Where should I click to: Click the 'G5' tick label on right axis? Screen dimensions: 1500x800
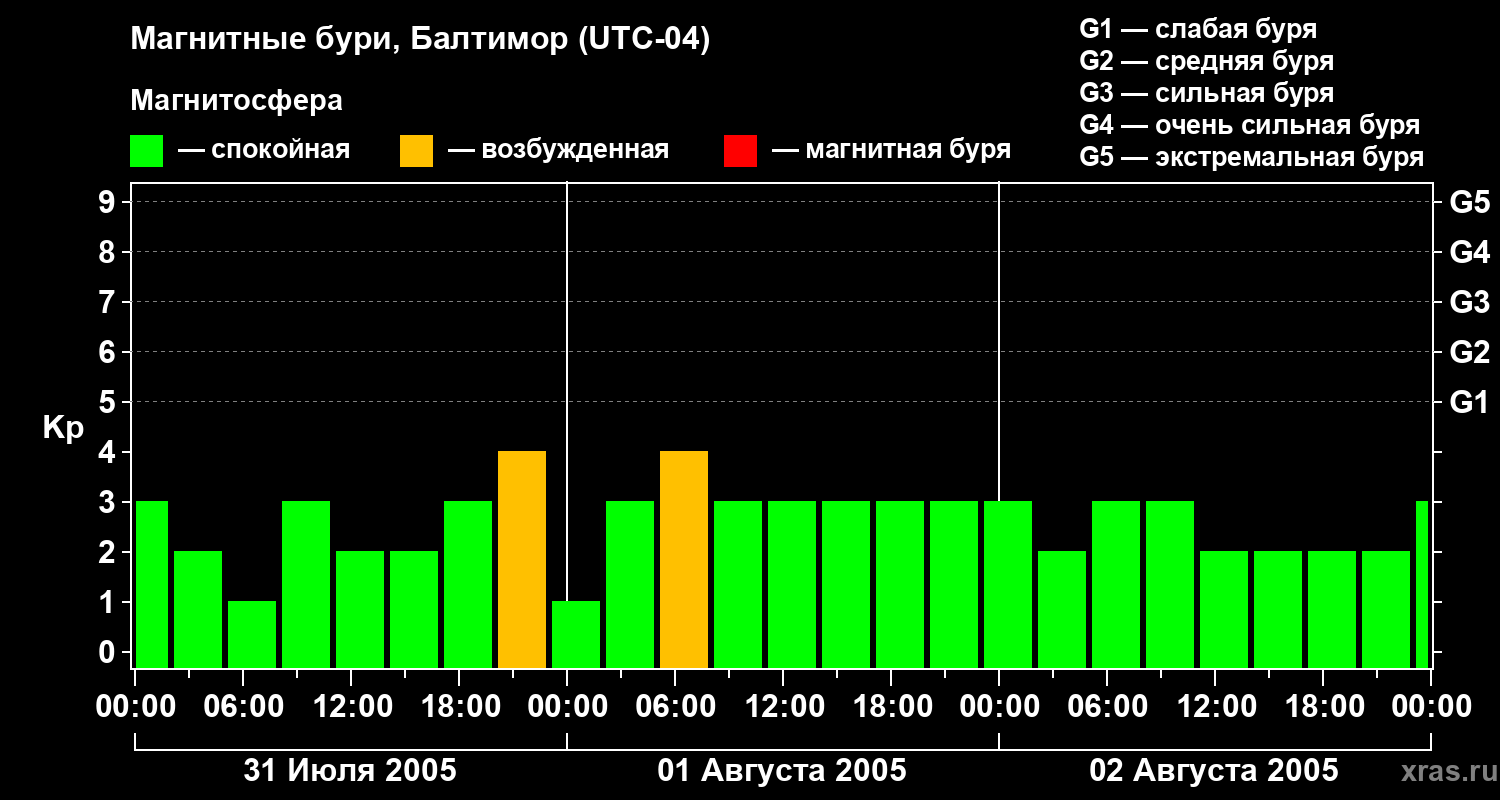coord(1469,202)
